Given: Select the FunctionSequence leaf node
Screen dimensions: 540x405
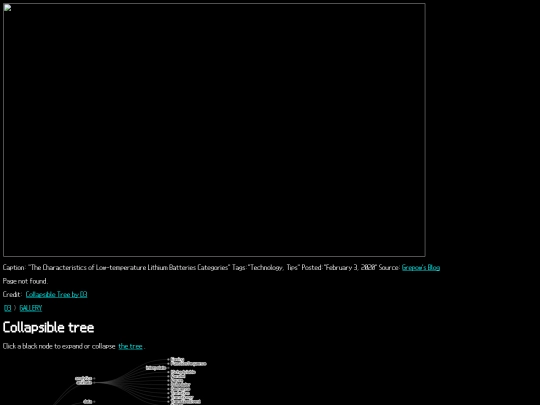Looking at the screenshot, I should [x=188, y=364].
